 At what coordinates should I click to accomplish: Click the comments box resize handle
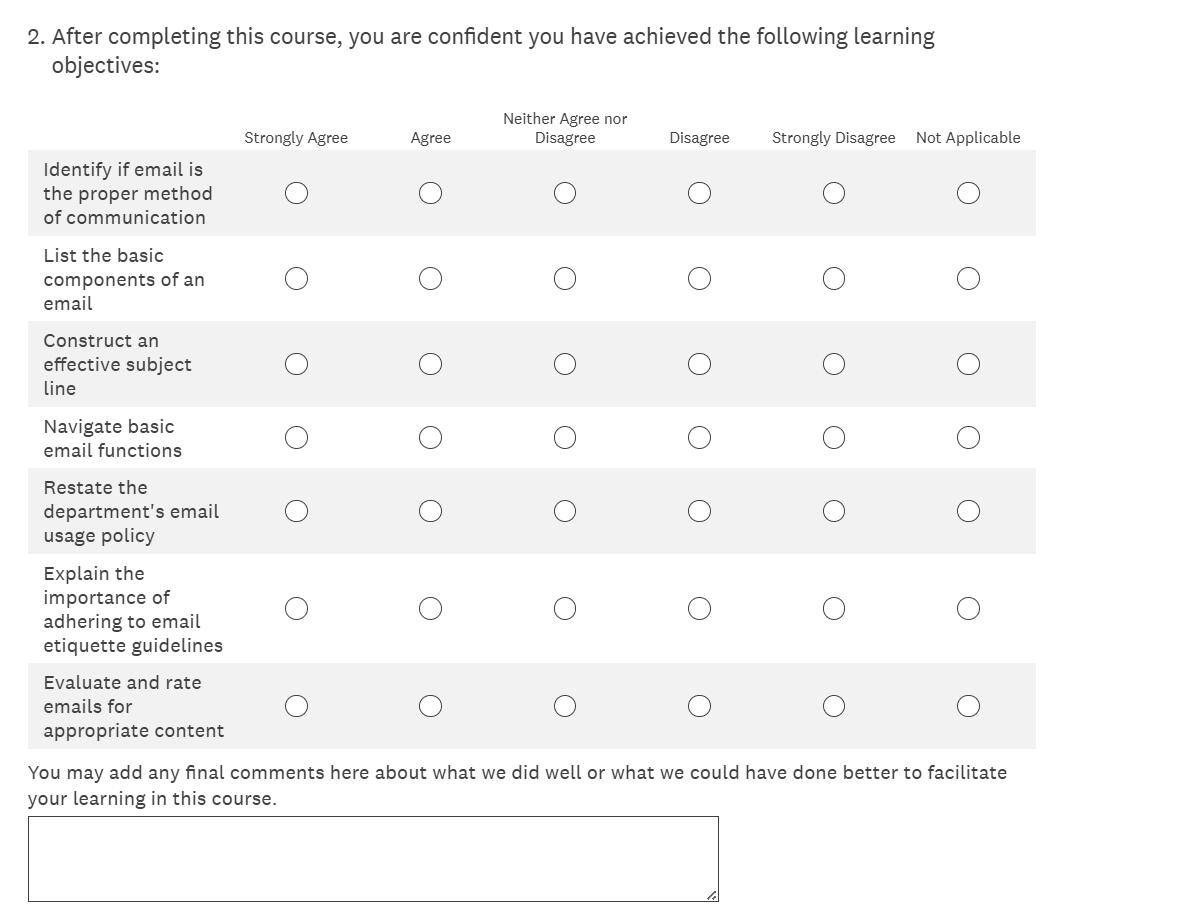pyautogui.click(x=711, y=895)
